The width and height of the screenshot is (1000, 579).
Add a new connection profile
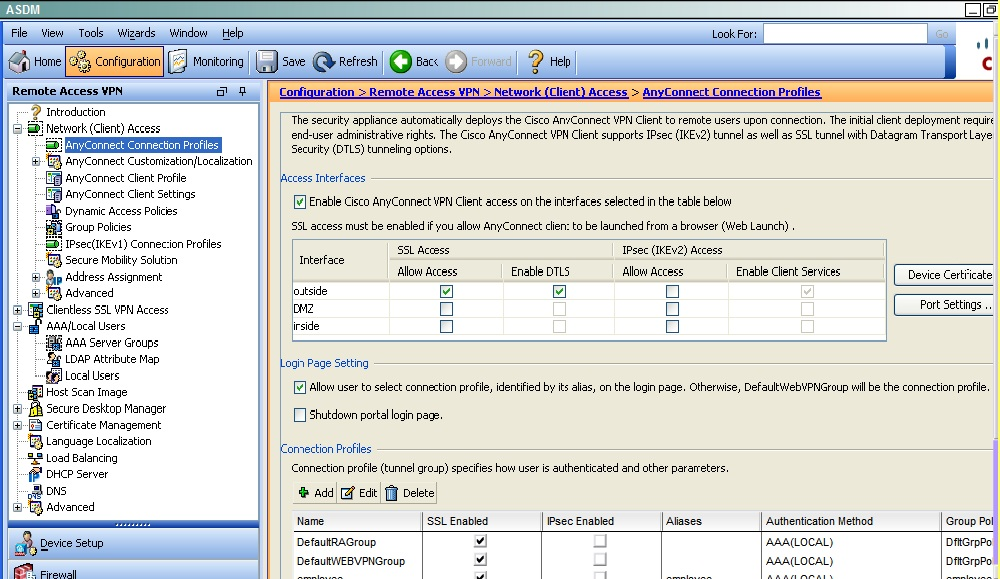click(x=316, y=493)
